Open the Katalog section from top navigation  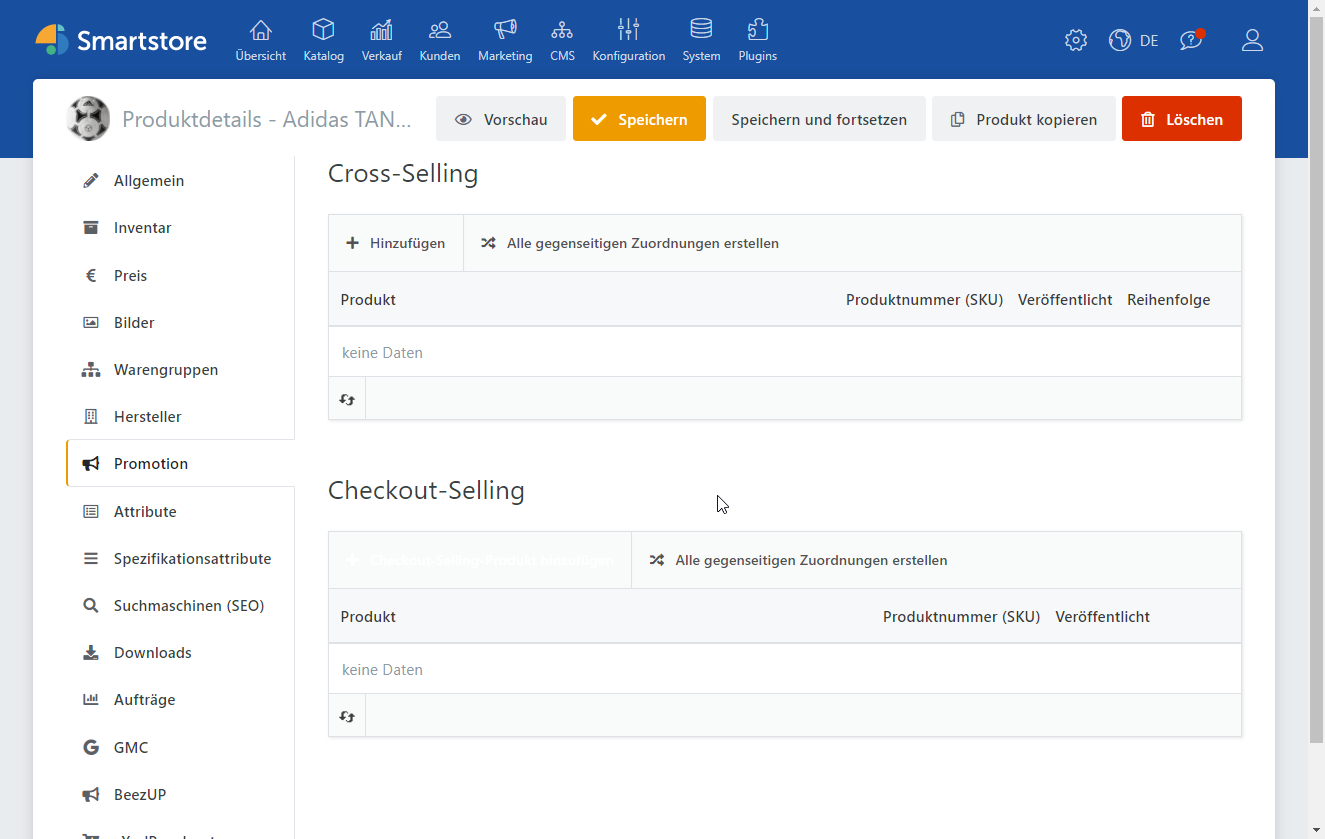pos(323,40)
